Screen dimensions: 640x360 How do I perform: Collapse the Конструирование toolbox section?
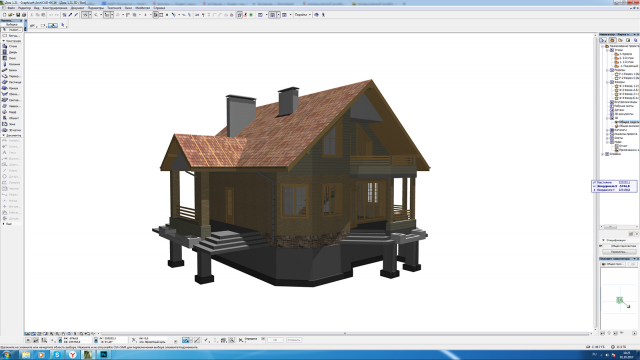tap(4, 41)
